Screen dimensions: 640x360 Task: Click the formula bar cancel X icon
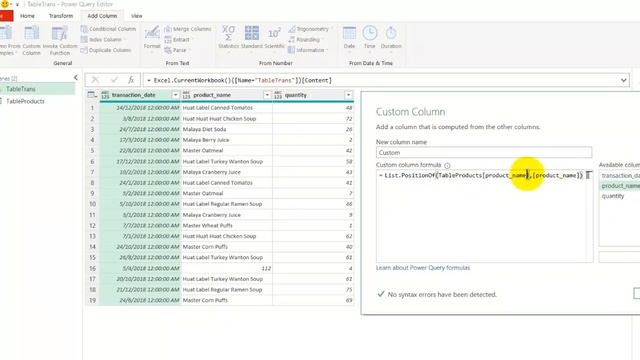(x=95, y=80)
